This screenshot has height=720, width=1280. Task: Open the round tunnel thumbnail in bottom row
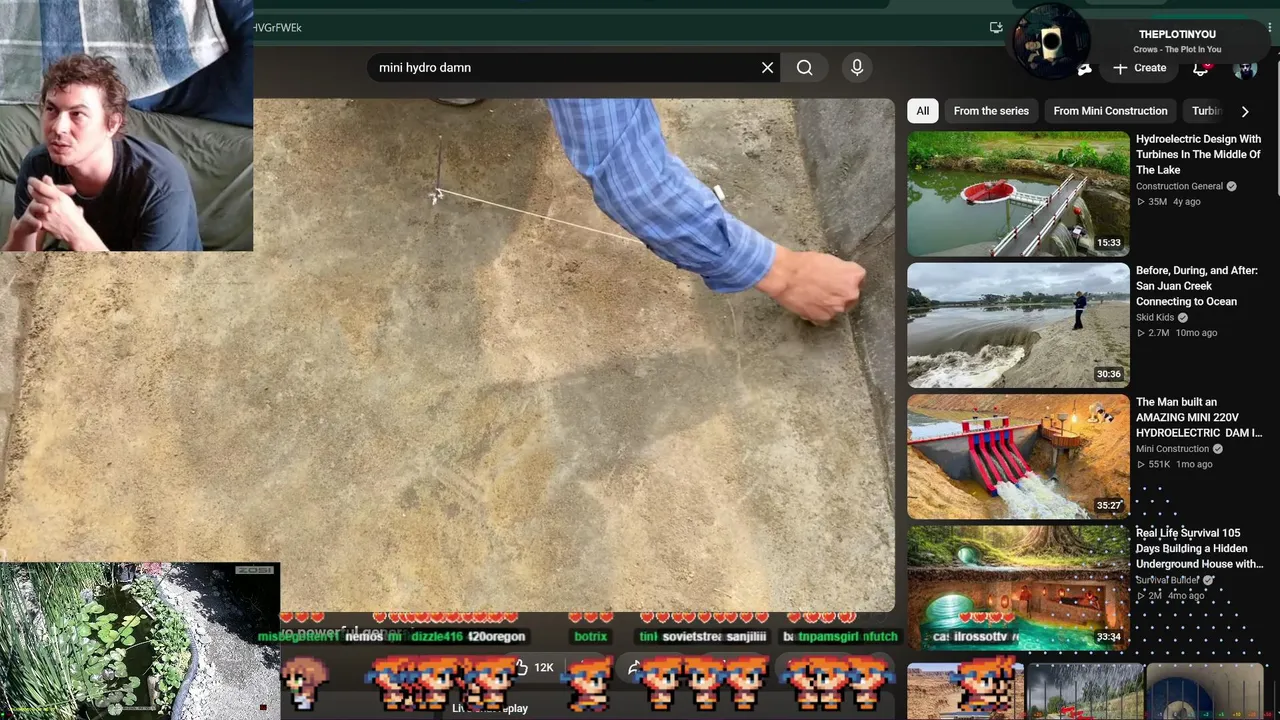(1204, 691)
